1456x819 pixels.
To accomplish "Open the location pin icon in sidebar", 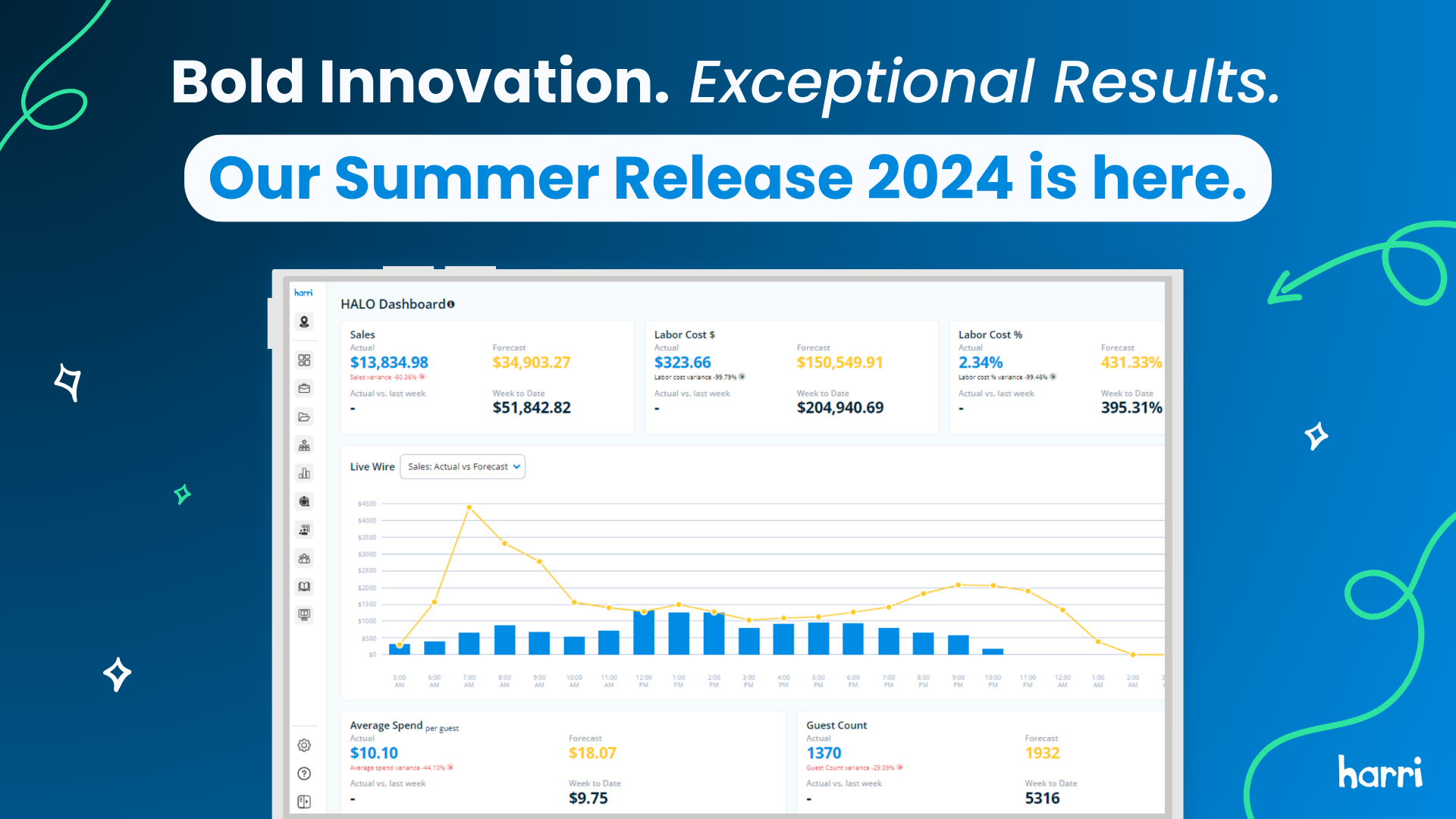I will [x=304, y=322].
